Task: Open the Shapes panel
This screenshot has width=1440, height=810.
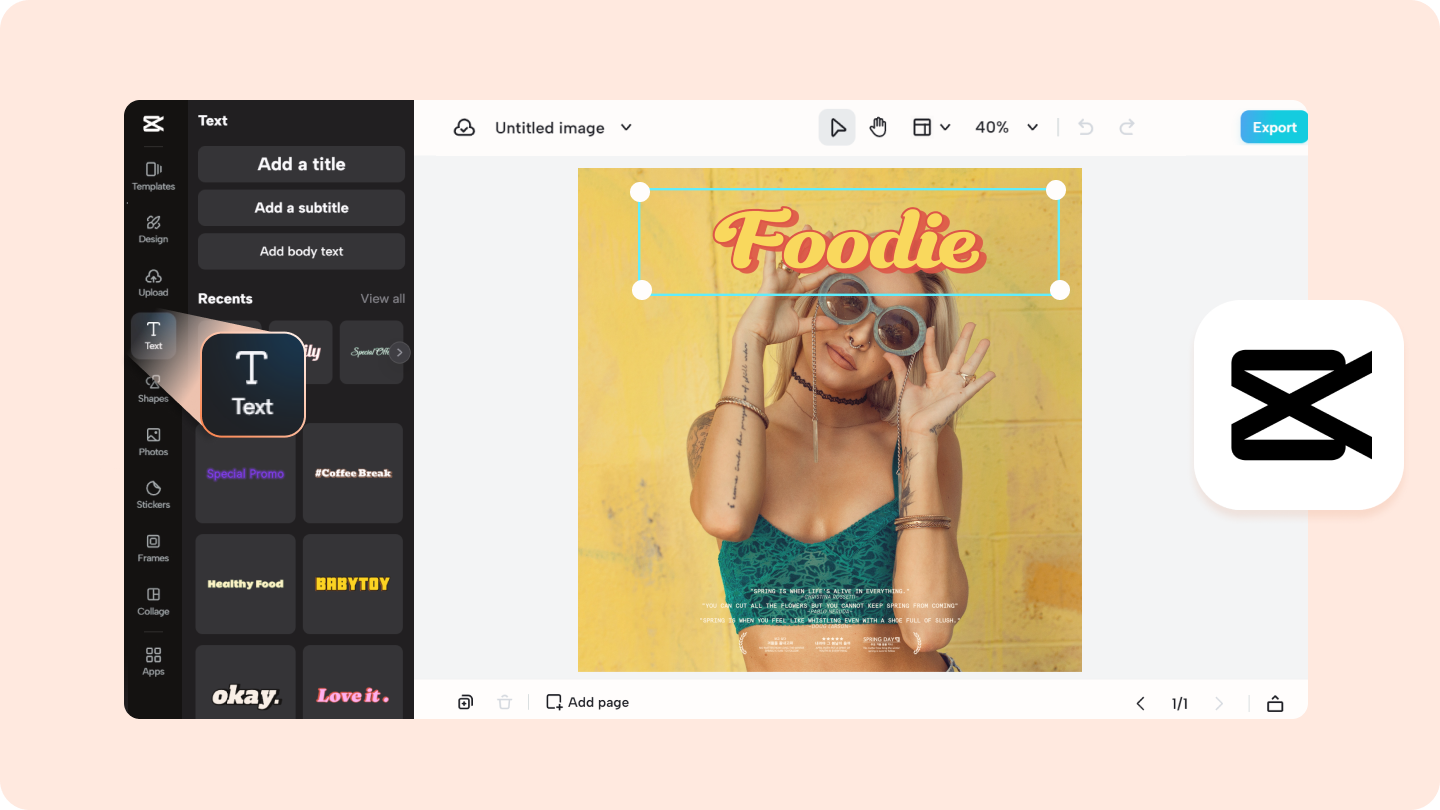Action: 153,389
